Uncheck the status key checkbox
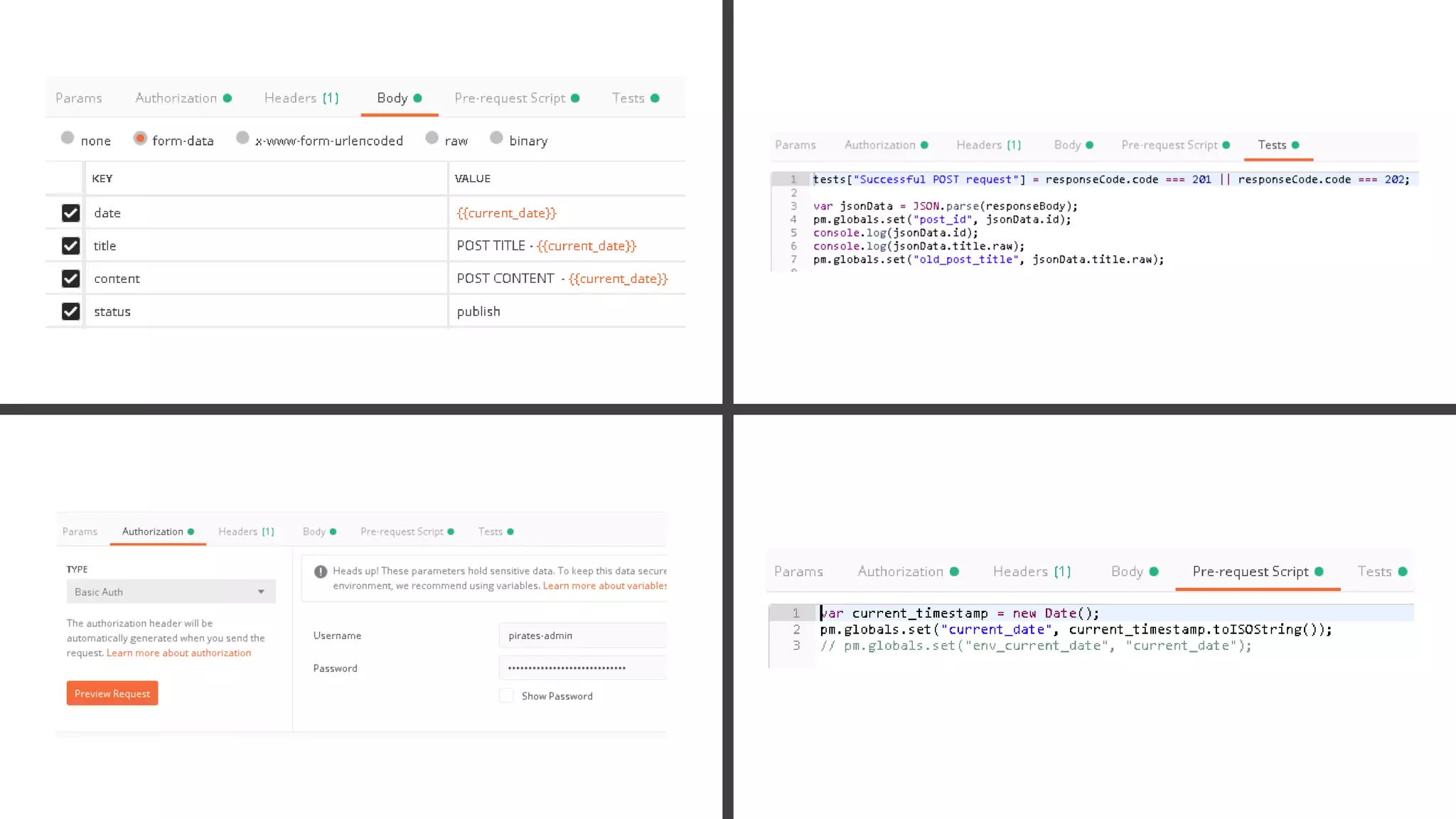Image resolution: width=1456 pixels, height=819 pixels. coord(70,311)
